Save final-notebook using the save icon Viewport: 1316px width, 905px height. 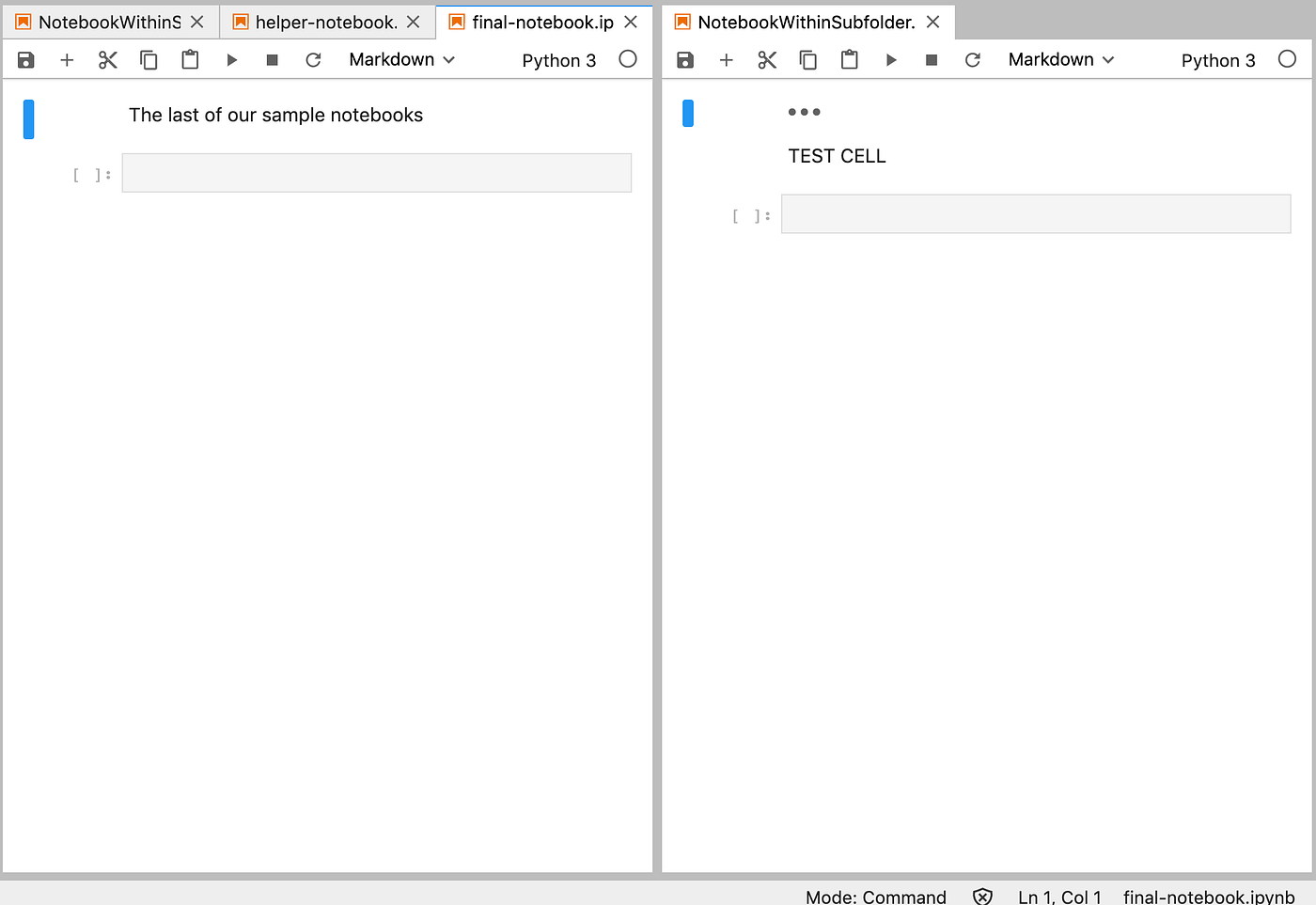[25, 59]
